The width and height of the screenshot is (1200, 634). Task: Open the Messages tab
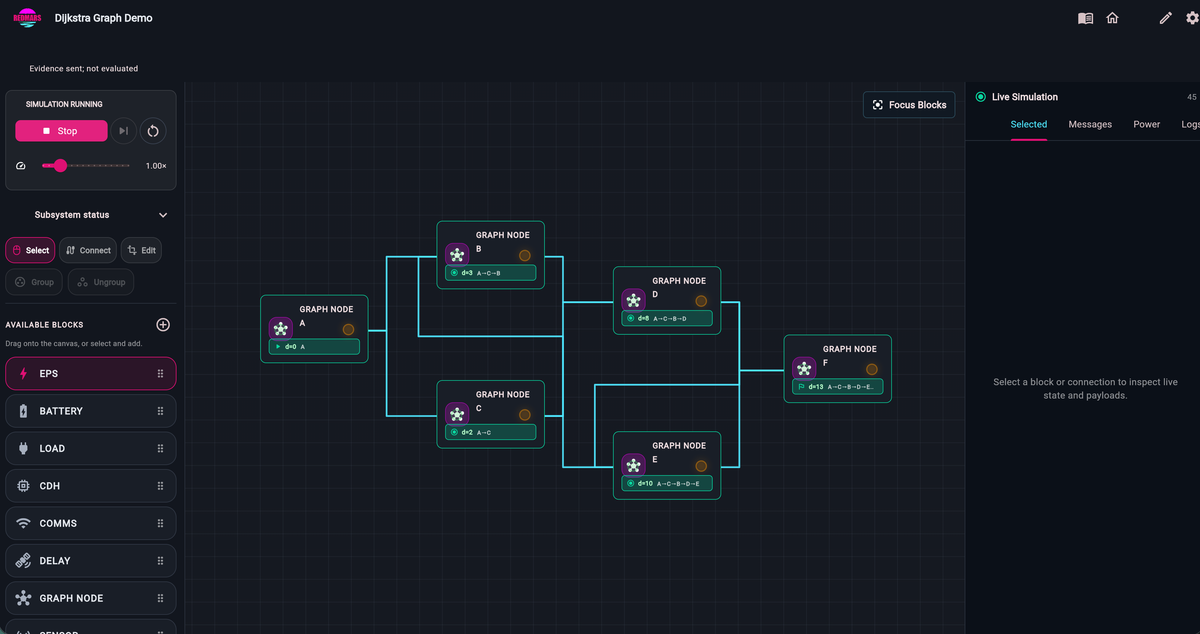click(1090, 124)
